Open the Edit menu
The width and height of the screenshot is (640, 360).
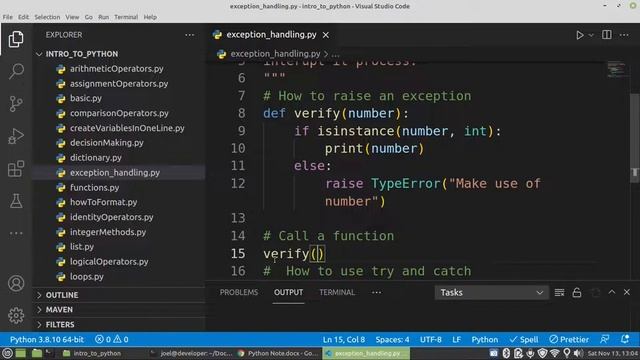click(x=23, y=17)
